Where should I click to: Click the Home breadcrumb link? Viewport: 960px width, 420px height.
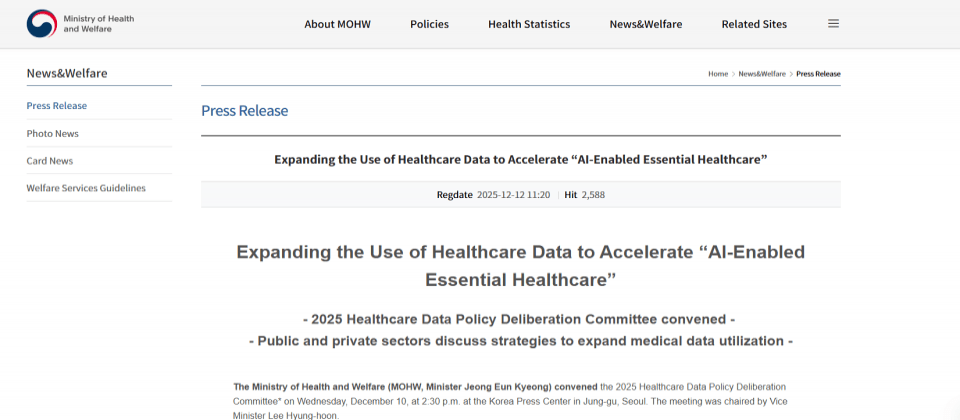click(x=718, y=74)
